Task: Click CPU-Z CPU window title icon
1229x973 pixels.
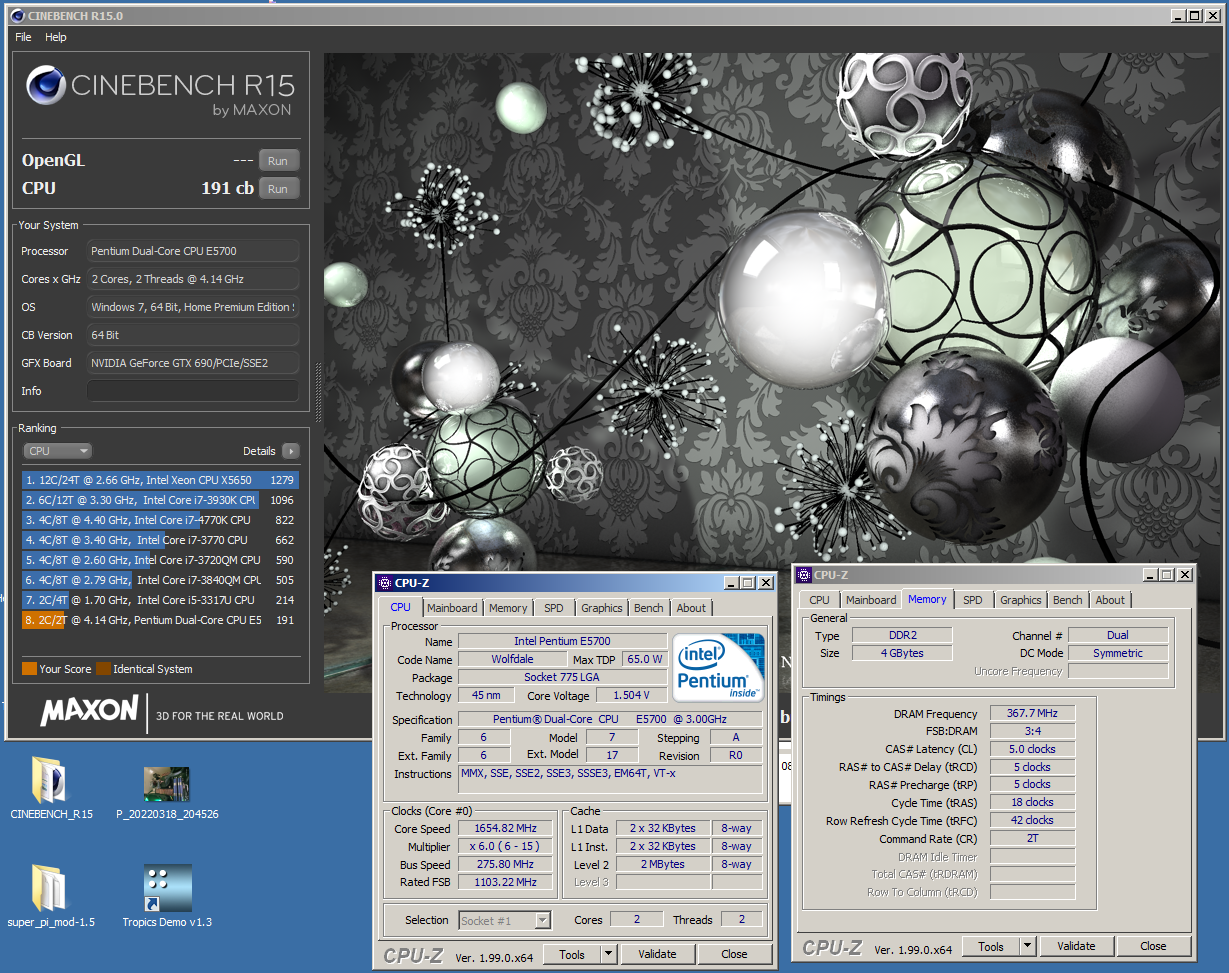Action: click(x=385, y=583)
